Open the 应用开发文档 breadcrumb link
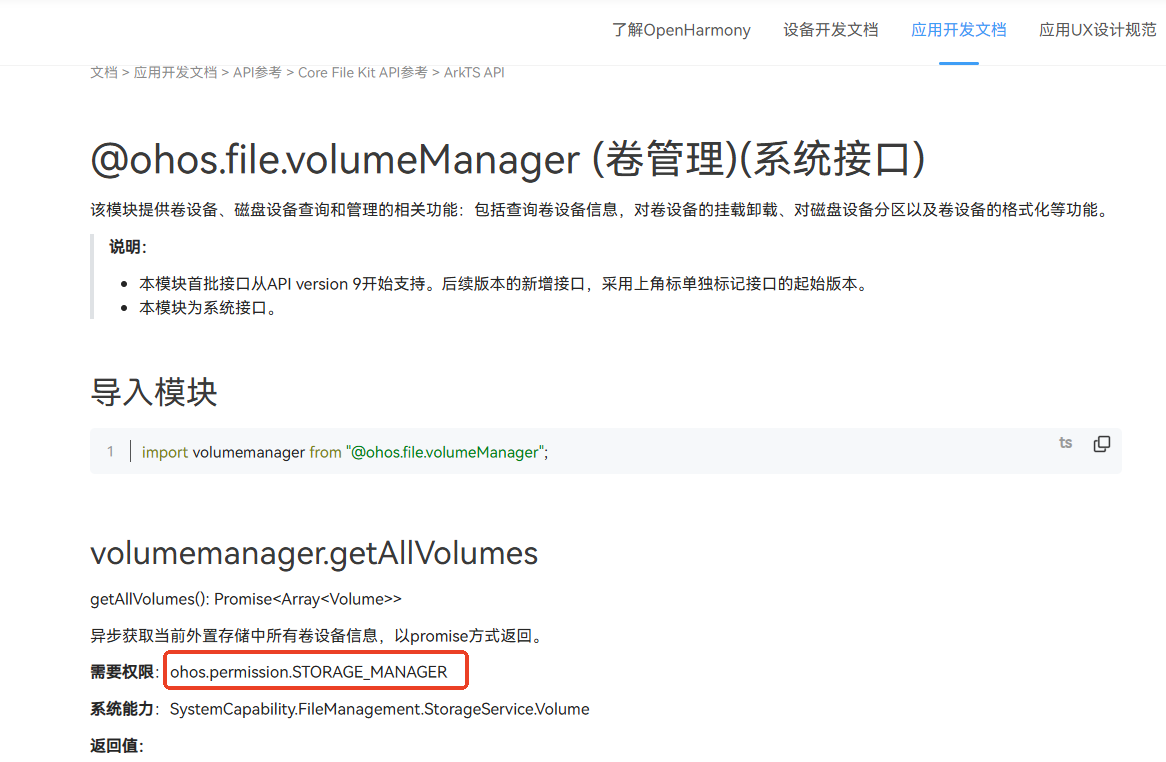 pyautogui.click(x=175, y=73)
